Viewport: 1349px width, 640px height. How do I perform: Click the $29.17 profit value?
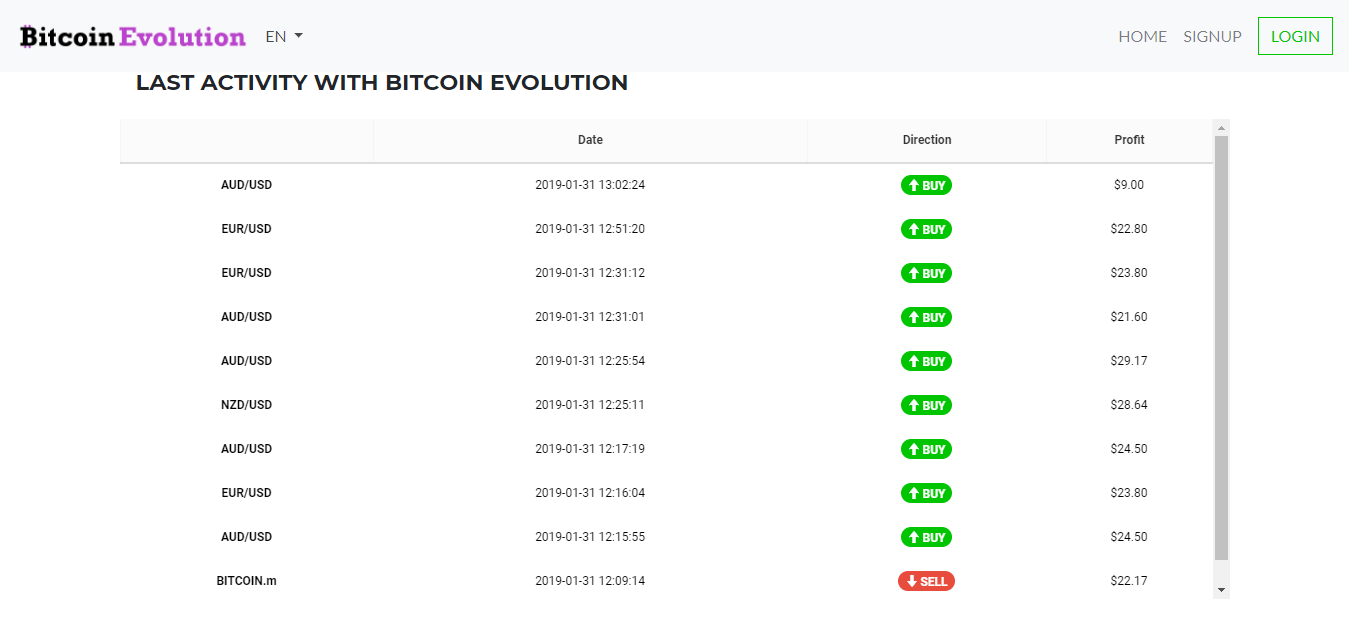coord(1129,361)
